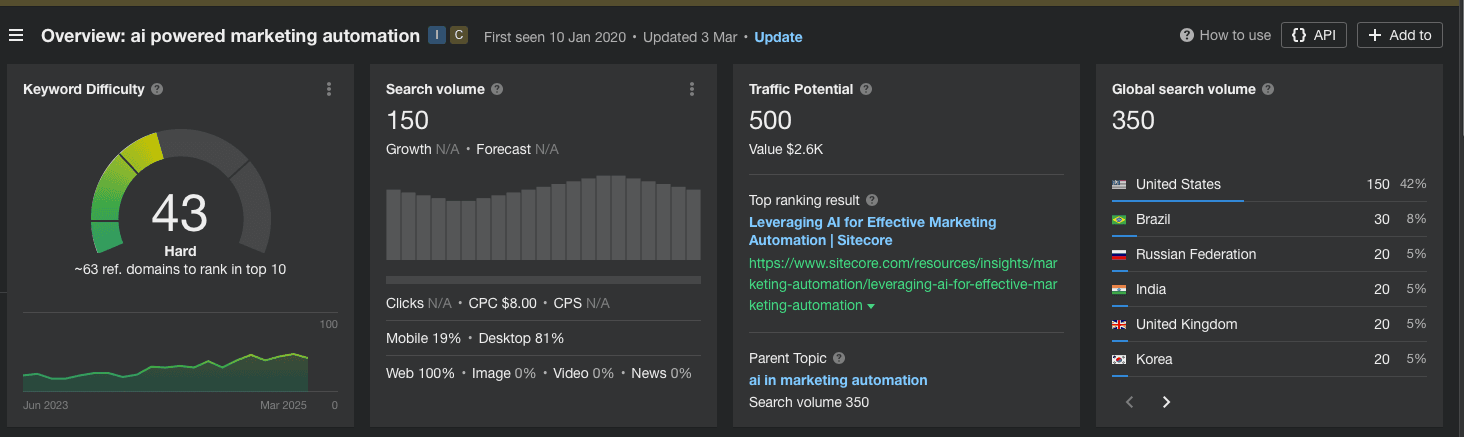This screenshot has width=1464, height=437.
Task: Click Global search volume help icon
Action: click(1268, 89)
